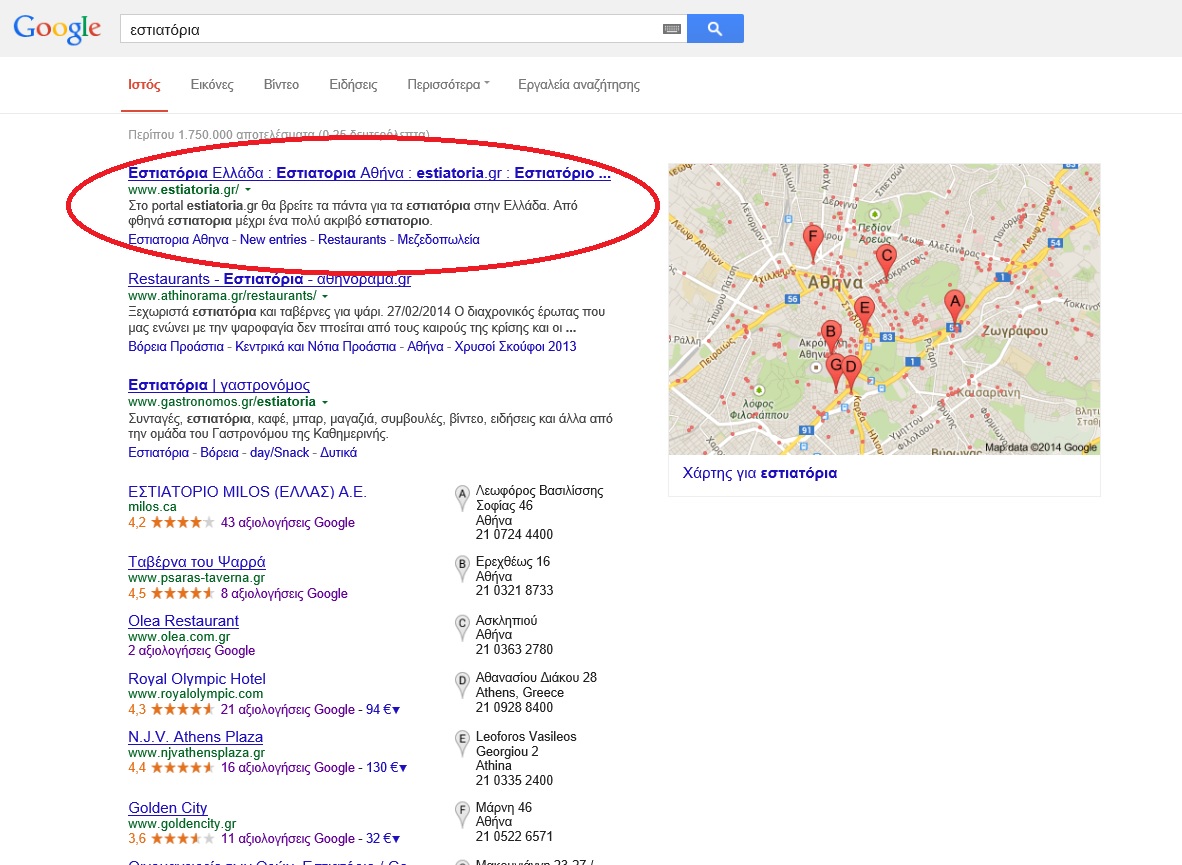Open the Royal Olympic Hotel listing
1182x865 pixels.
[197, 679]
